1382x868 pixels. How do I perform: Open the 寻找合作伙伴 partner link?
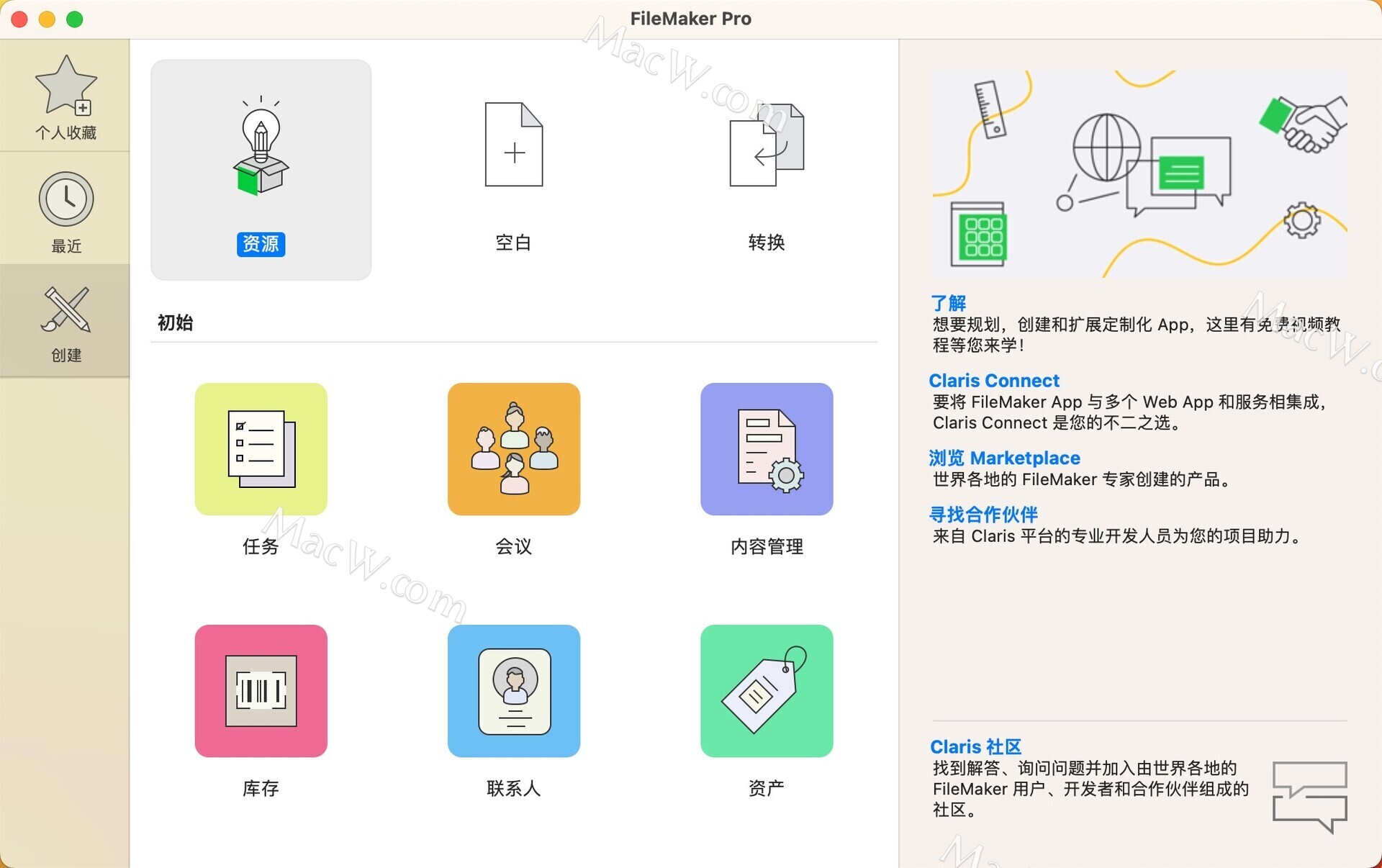pyautogui.click(x=983, y=515)
